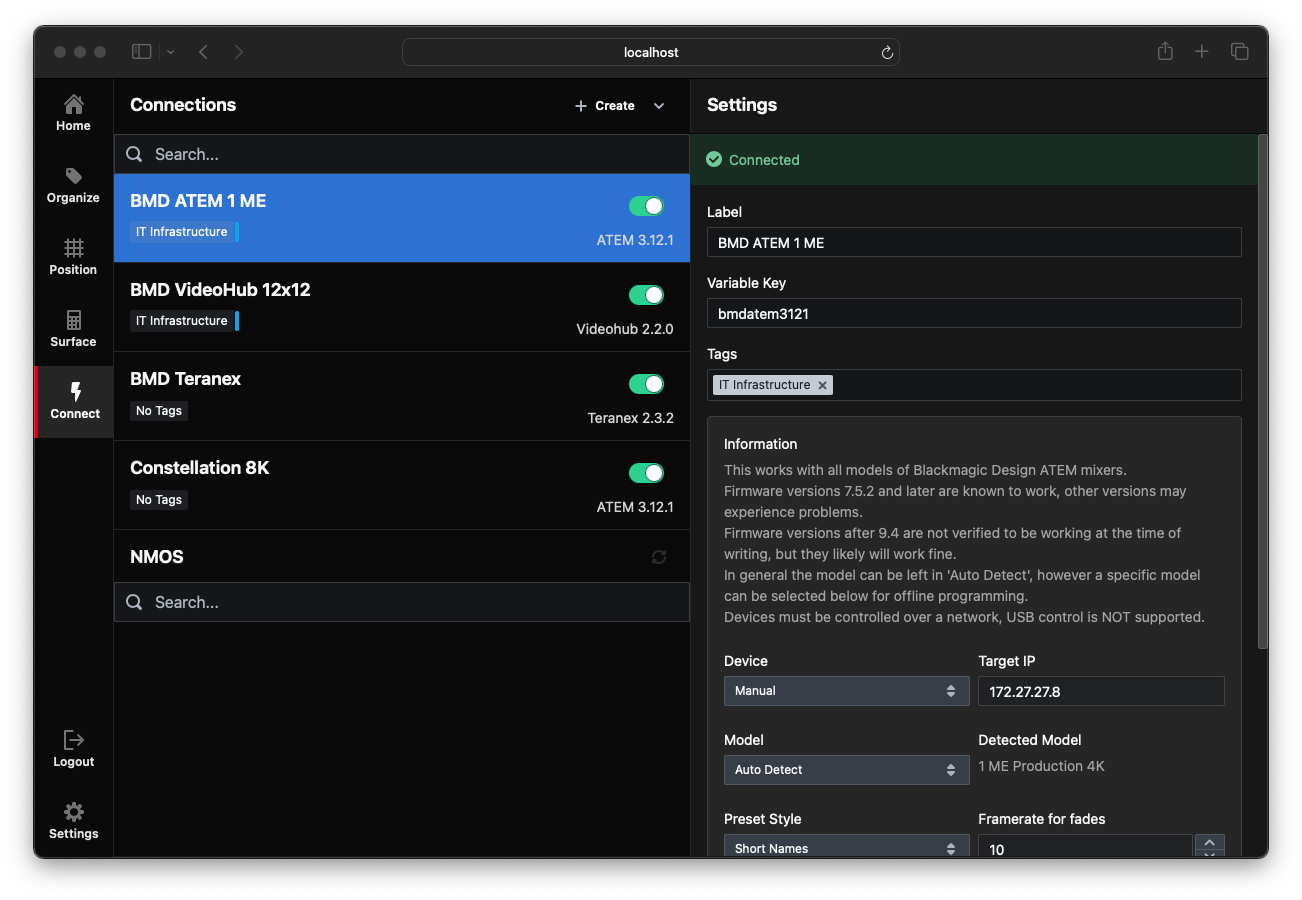Click the 1 ME Production 4K detected model
The height and width of the screenshot is (900, 1302).
pos(1041,766)
